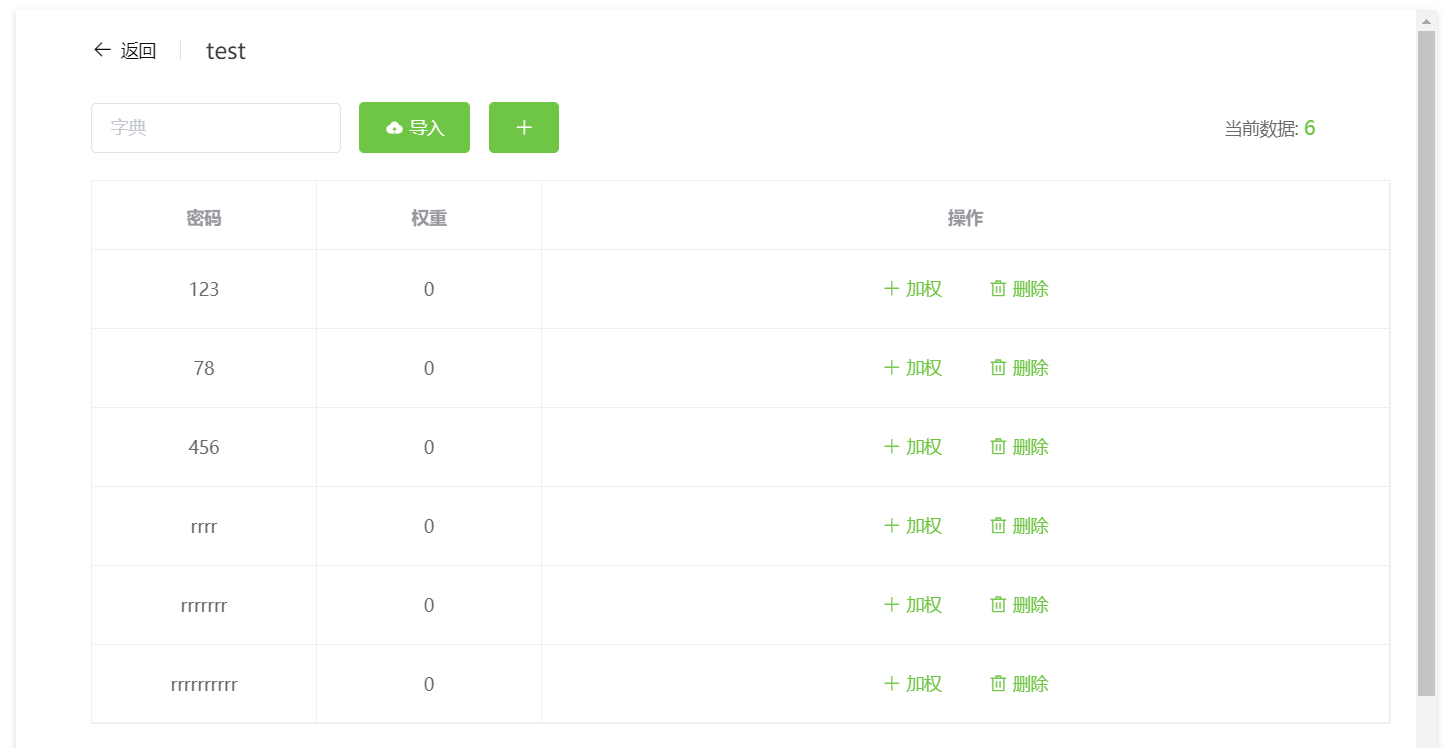Delete the password 78 row
The image size is (1445, 748).
coord(1019,368)
